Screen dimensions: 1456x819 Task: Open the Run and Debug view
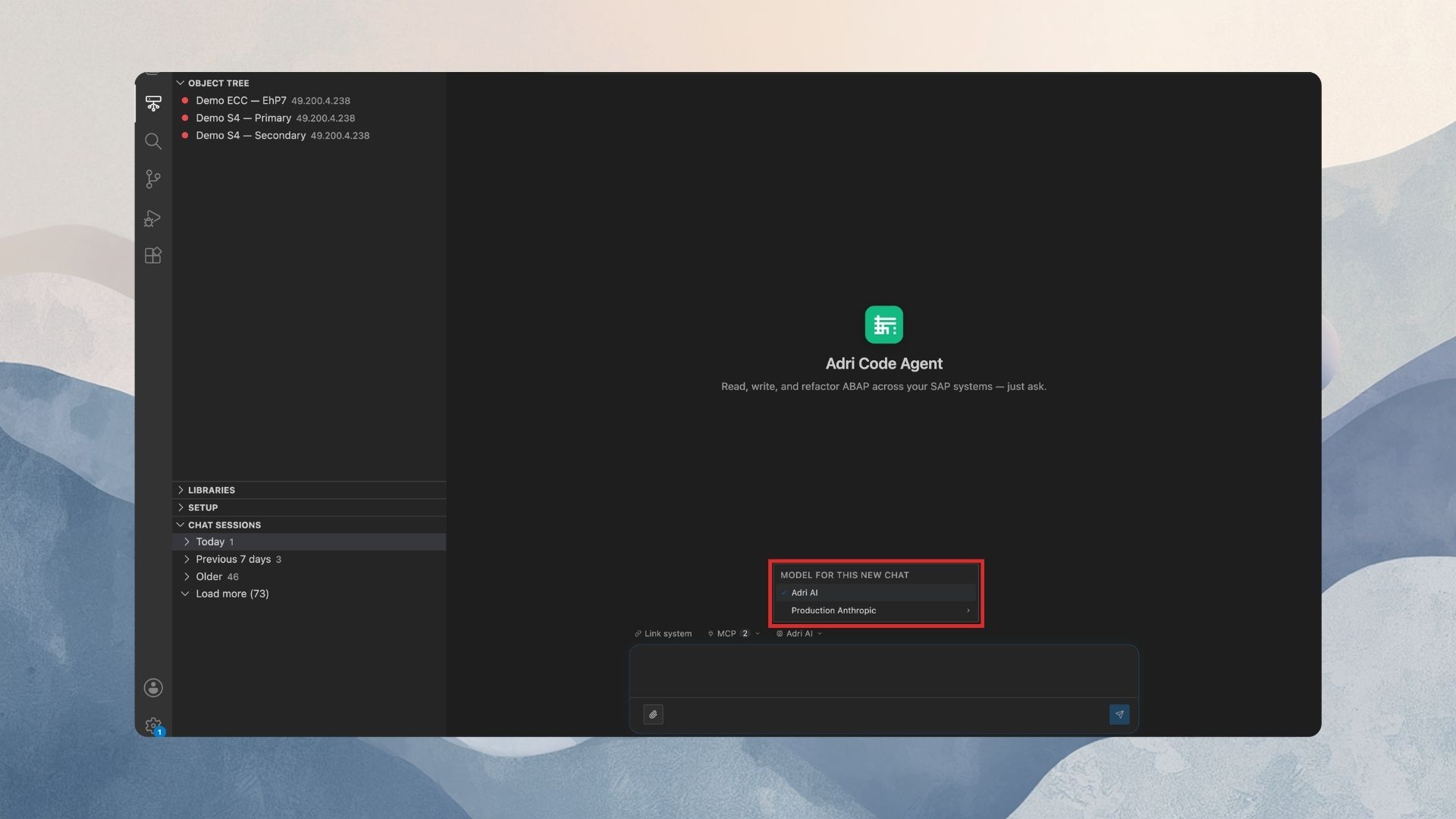(153, 218)
